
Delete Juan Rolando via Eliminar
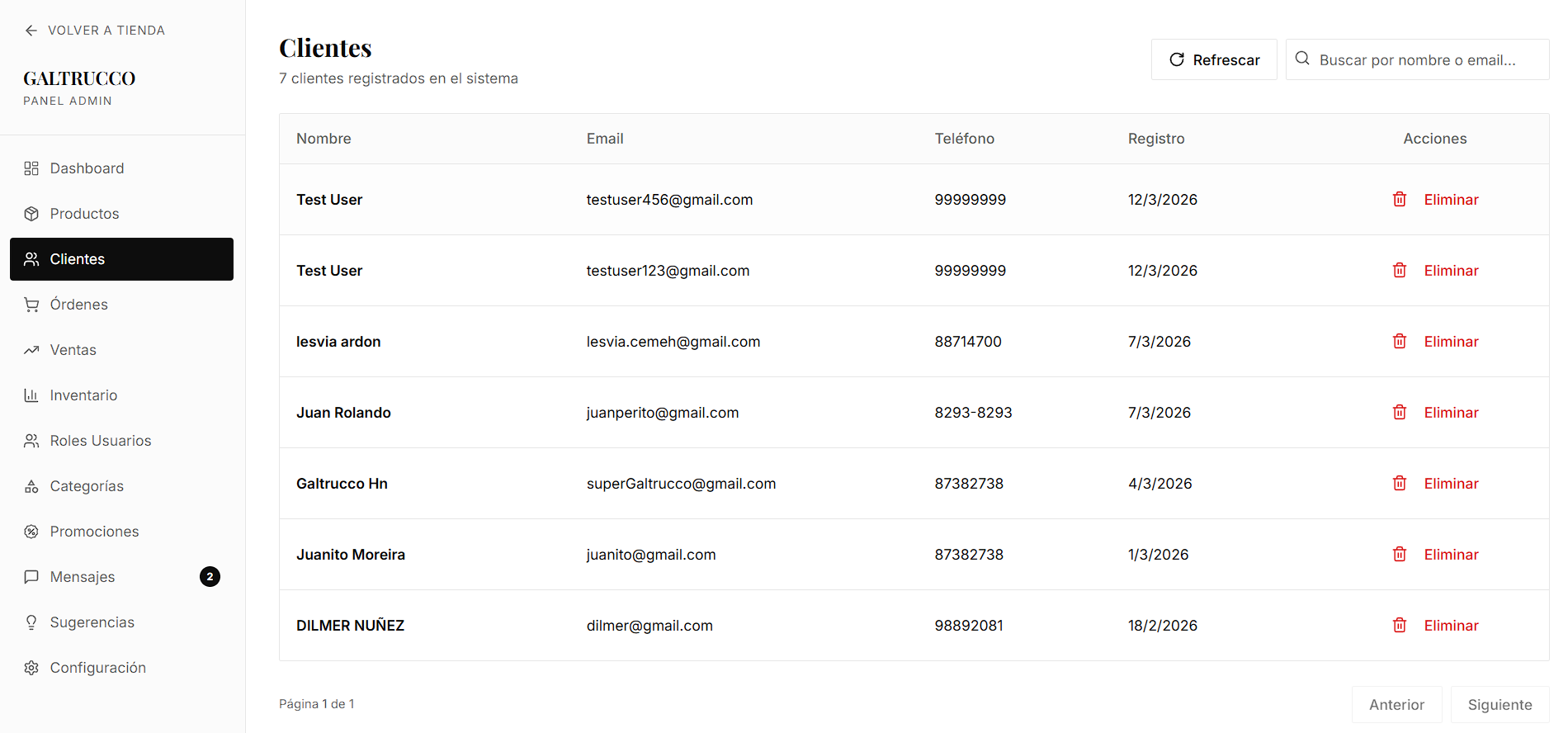[1450, 413]
